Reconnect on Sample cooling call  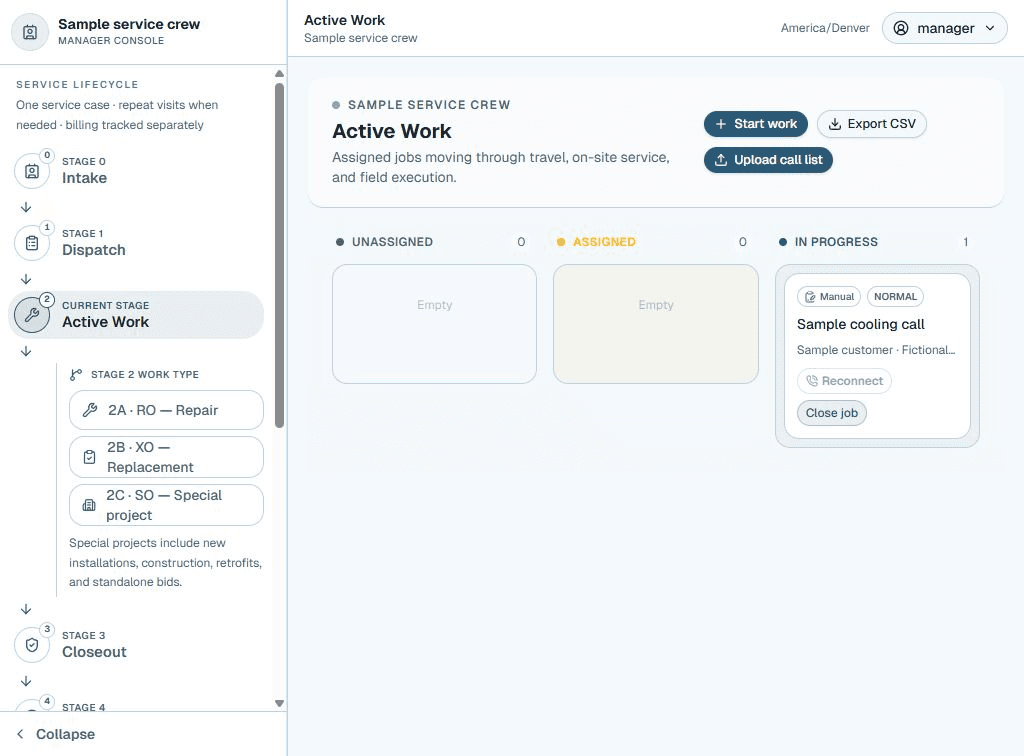844,381
